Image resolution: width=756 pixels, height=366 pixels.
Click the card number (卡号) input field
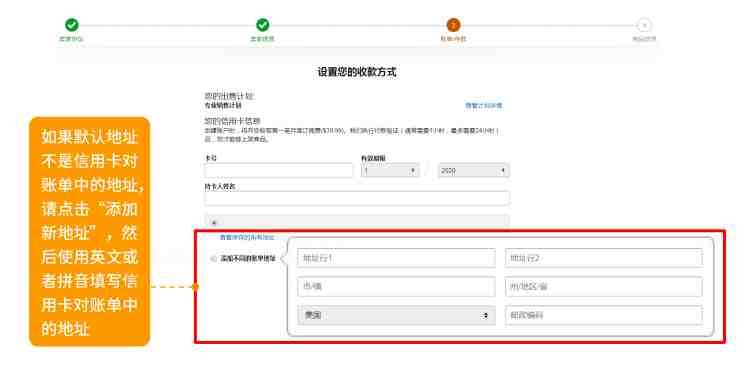[x=279, y=170]
